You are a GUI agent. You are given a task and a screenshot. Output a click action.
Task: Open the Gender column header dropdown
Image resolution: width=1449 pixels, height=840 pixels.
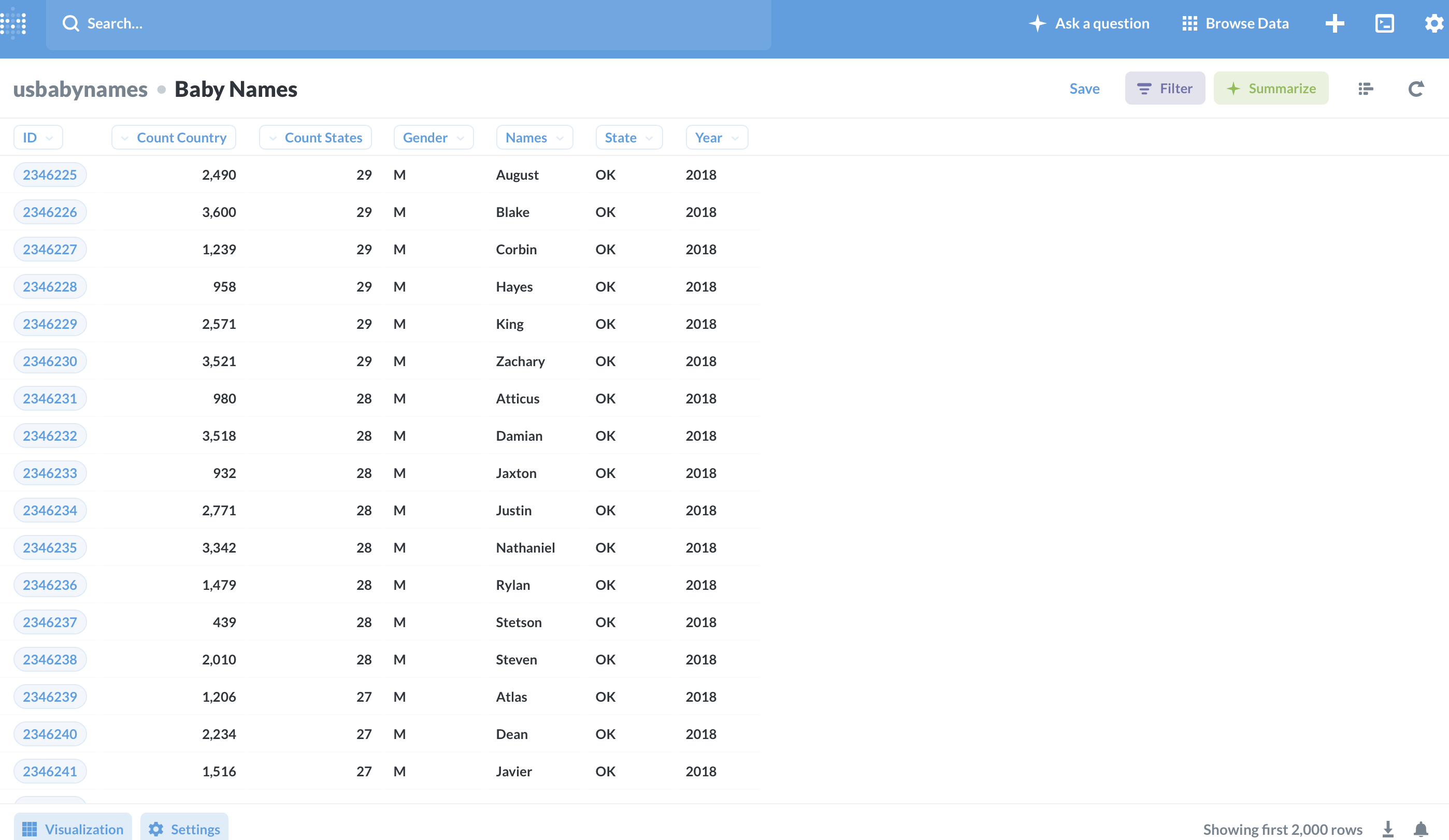(x=433, y=137)
